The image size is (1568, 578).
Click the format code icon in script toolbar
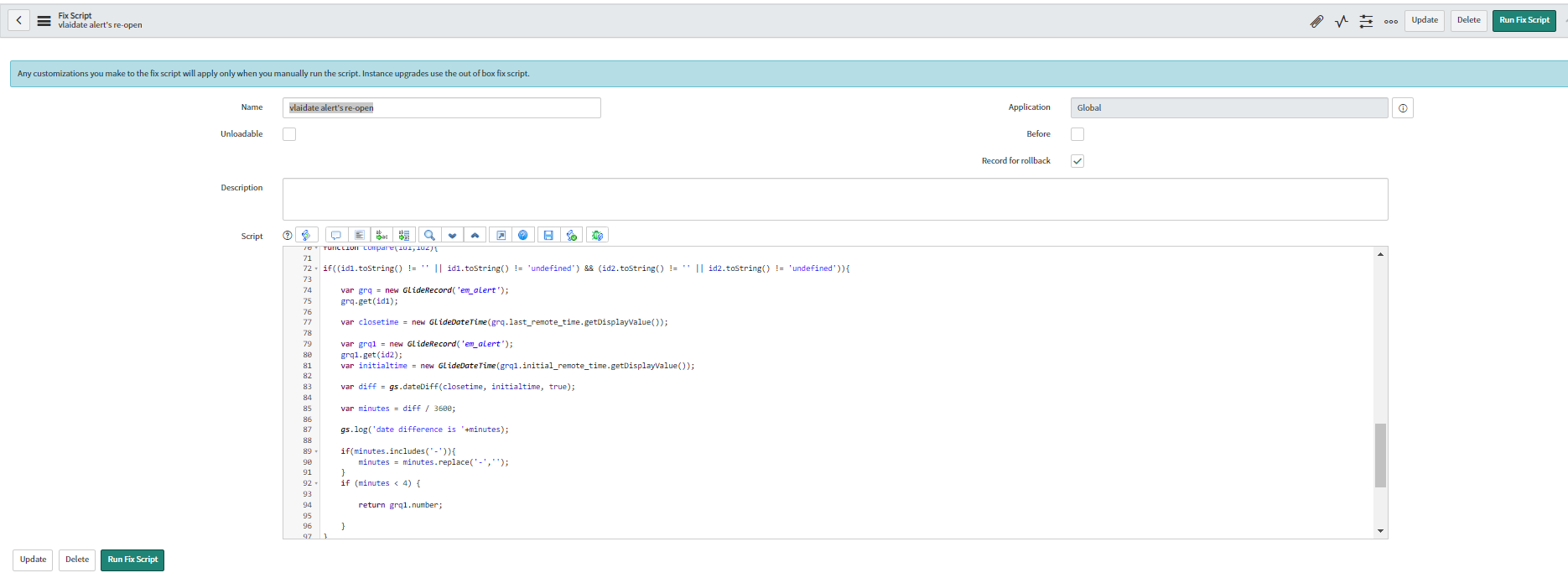(x=359, y=236)
